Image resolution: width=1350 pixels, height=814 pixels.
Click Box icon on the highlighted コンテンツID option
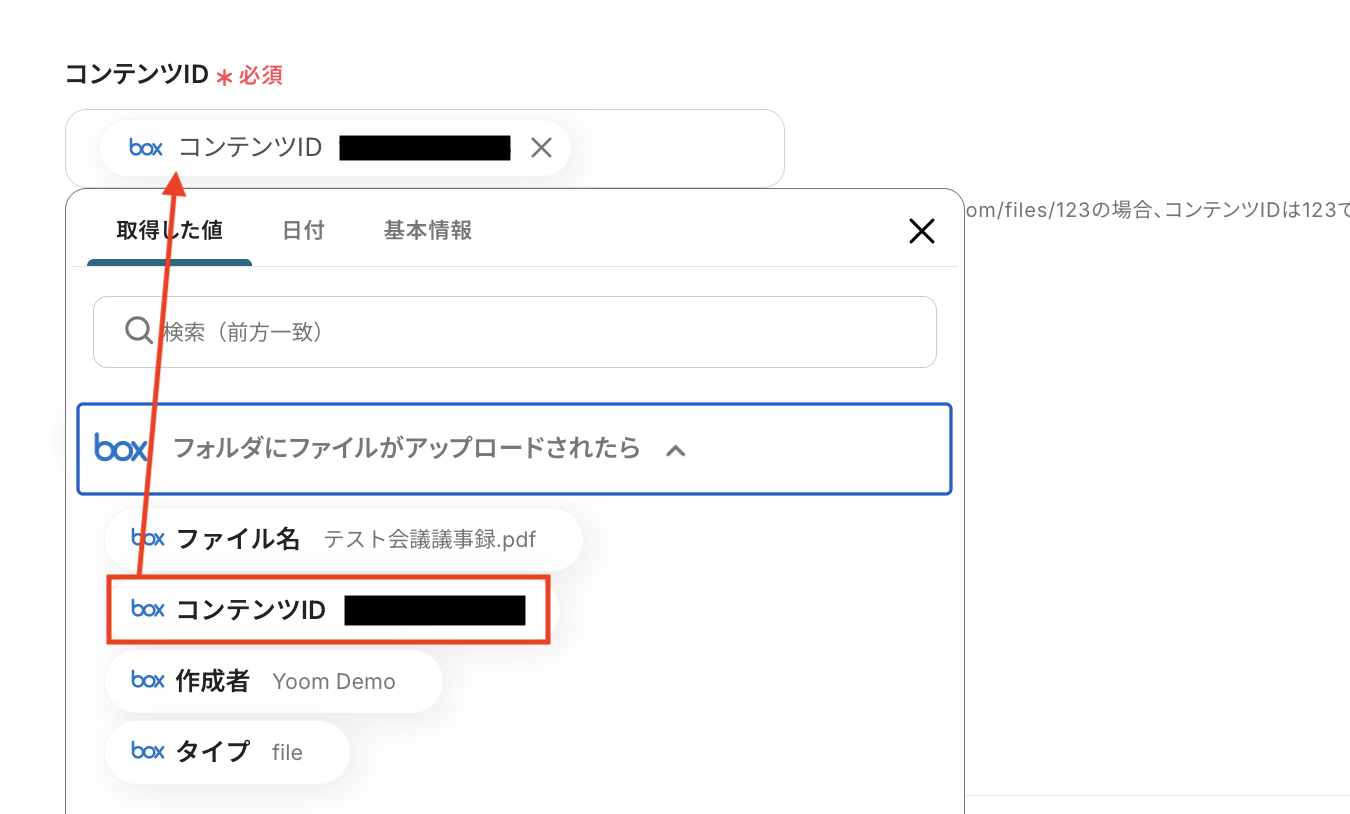tap(148, 609)
